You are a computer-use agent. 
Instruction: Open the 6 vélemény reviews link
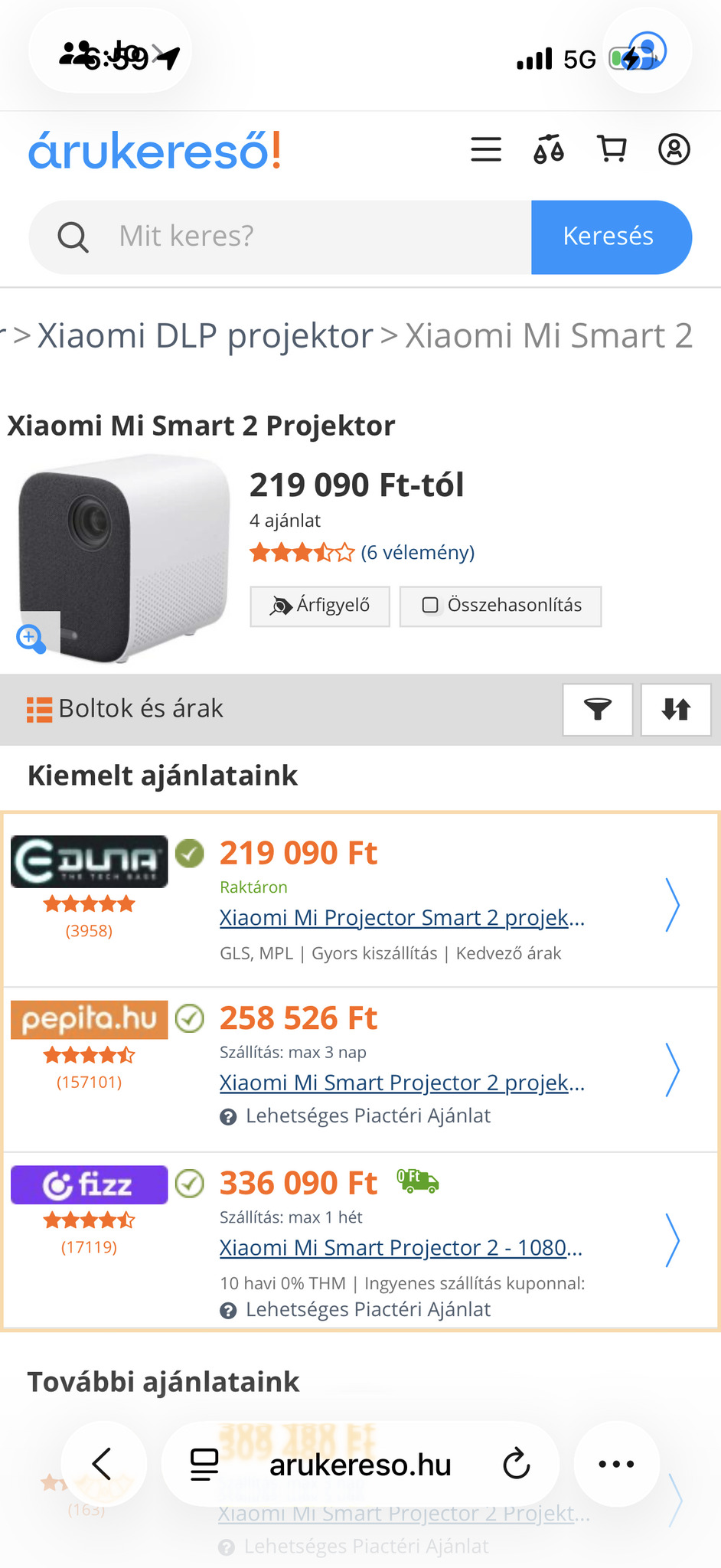(418, 553)
